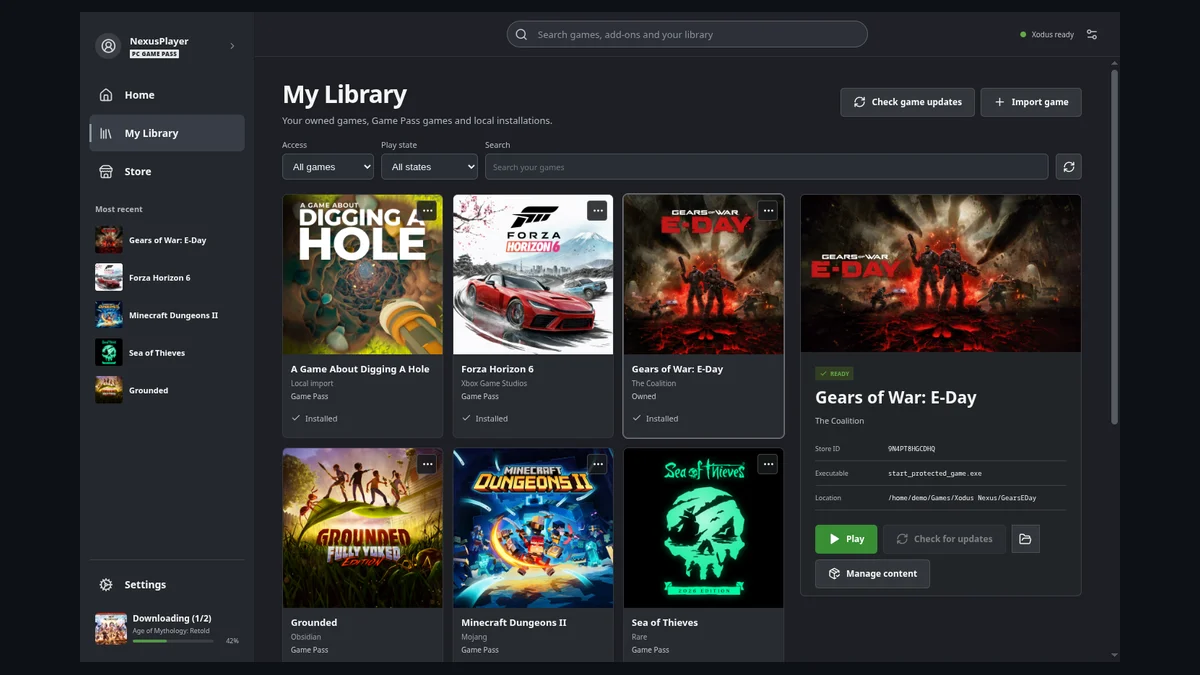Open Minecraft Dungeons II from Most recent
This screenshot has width=1200, height=675.
click(167, 315)
